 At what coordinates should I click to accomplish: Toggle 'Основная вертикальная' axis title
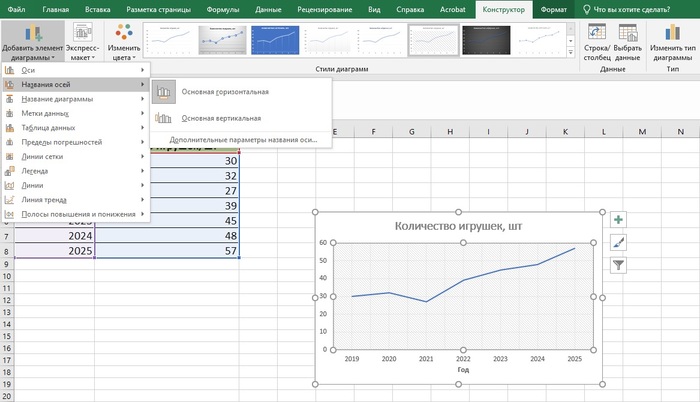(221, 118)
